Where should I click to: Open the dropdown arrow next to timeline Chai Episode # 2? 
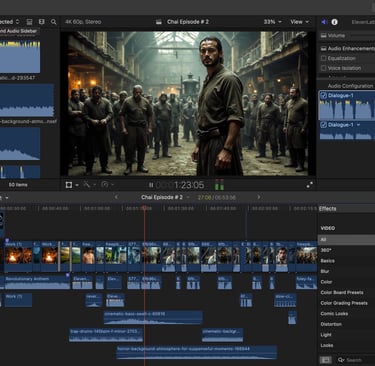pyautogui.click(x=188, y=198)
